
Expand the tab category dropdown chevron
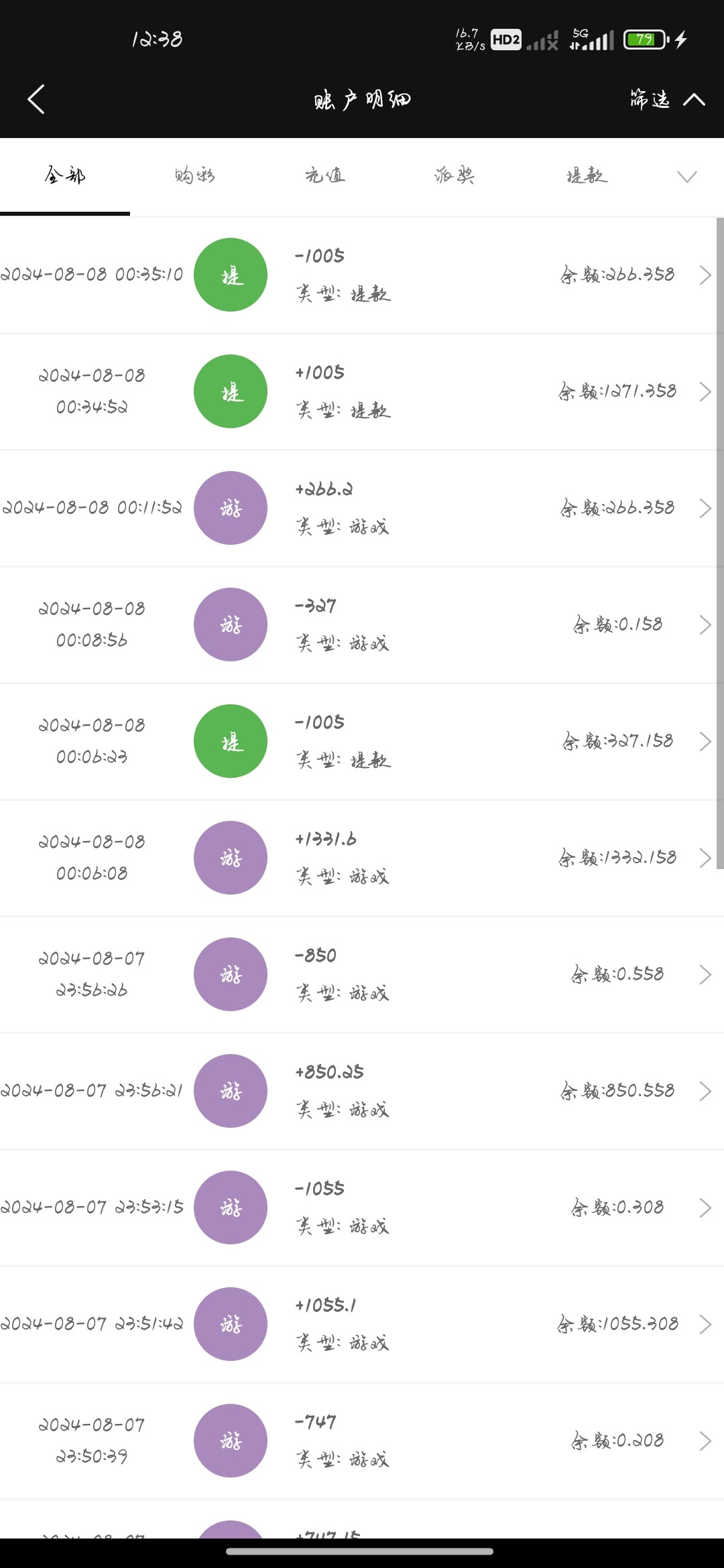click(x=686, y=176)
